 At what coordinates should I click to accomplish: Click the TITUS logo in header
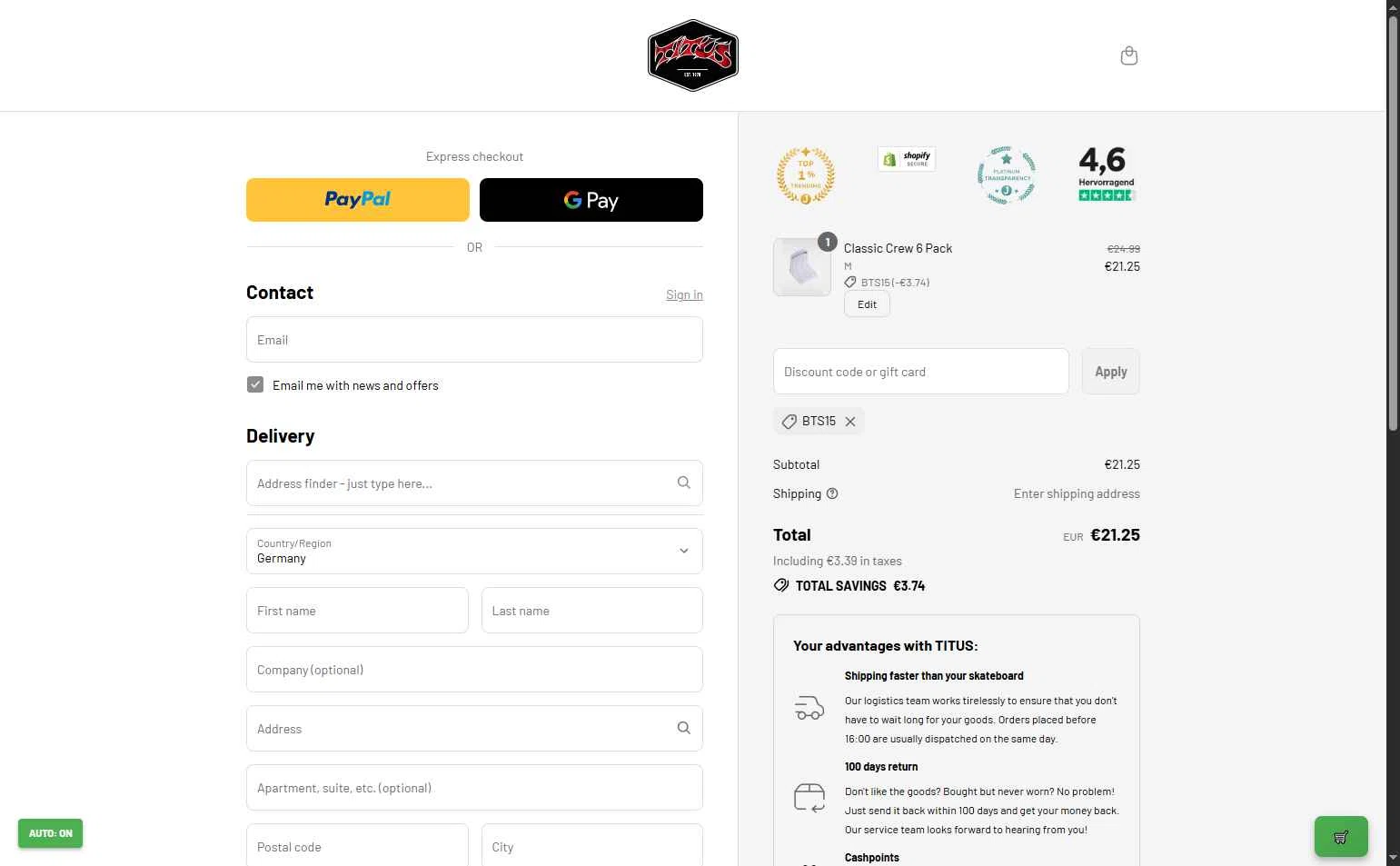click(692, 55)
